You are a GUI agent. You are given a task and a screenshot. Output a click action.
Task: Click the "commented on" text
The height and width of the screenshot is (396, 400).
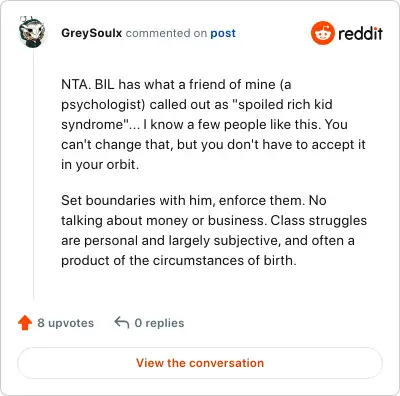[x=166, y=33]
